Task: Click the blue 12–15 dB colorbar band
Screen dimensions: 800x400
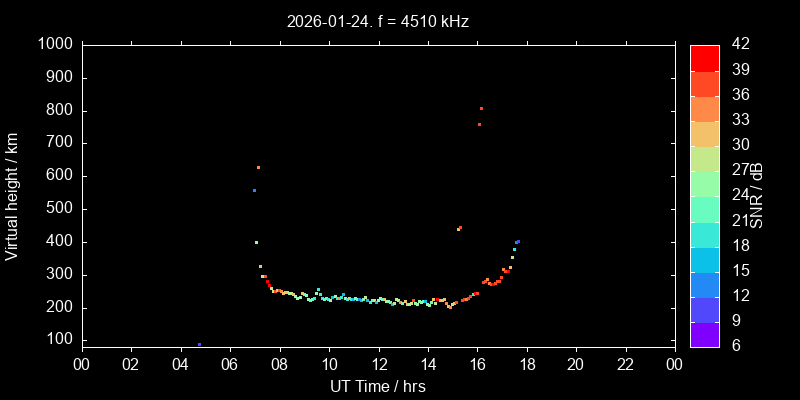Action: point(704,284)
